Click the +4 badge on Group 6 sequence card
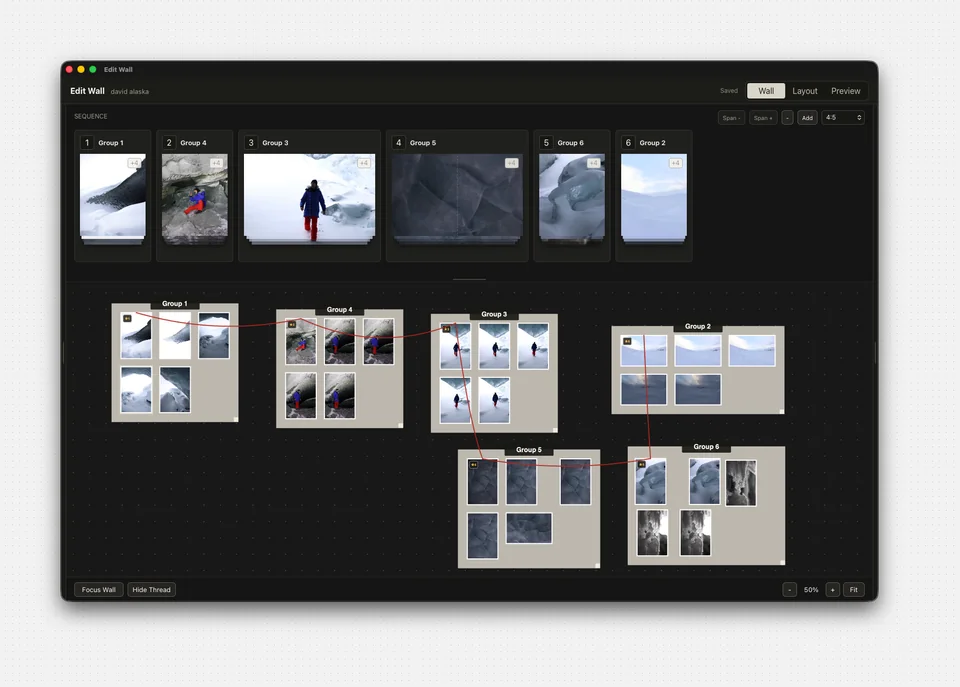960x687 pixels. 593,163
